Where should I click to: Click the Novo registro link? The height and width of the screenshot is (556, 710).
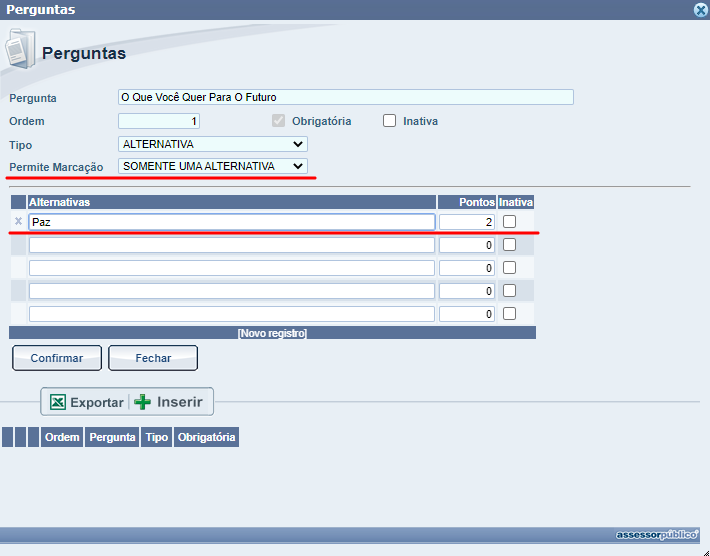click(x=272, y=333)
